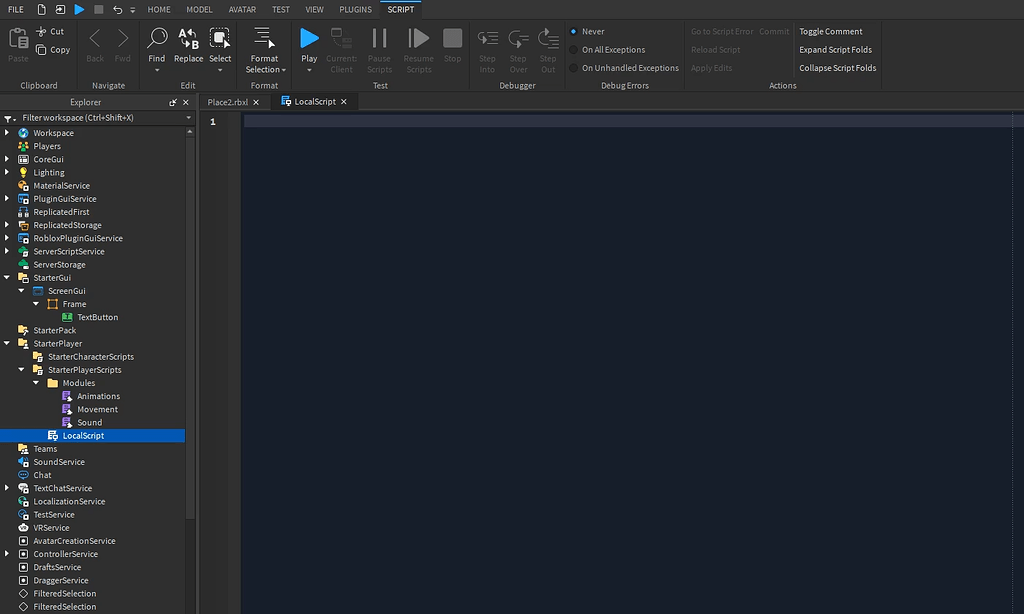Select SoundService in Explorer
Image resolution: width=1024 pixels, height=614 pixels.
[x=59, y=462]
